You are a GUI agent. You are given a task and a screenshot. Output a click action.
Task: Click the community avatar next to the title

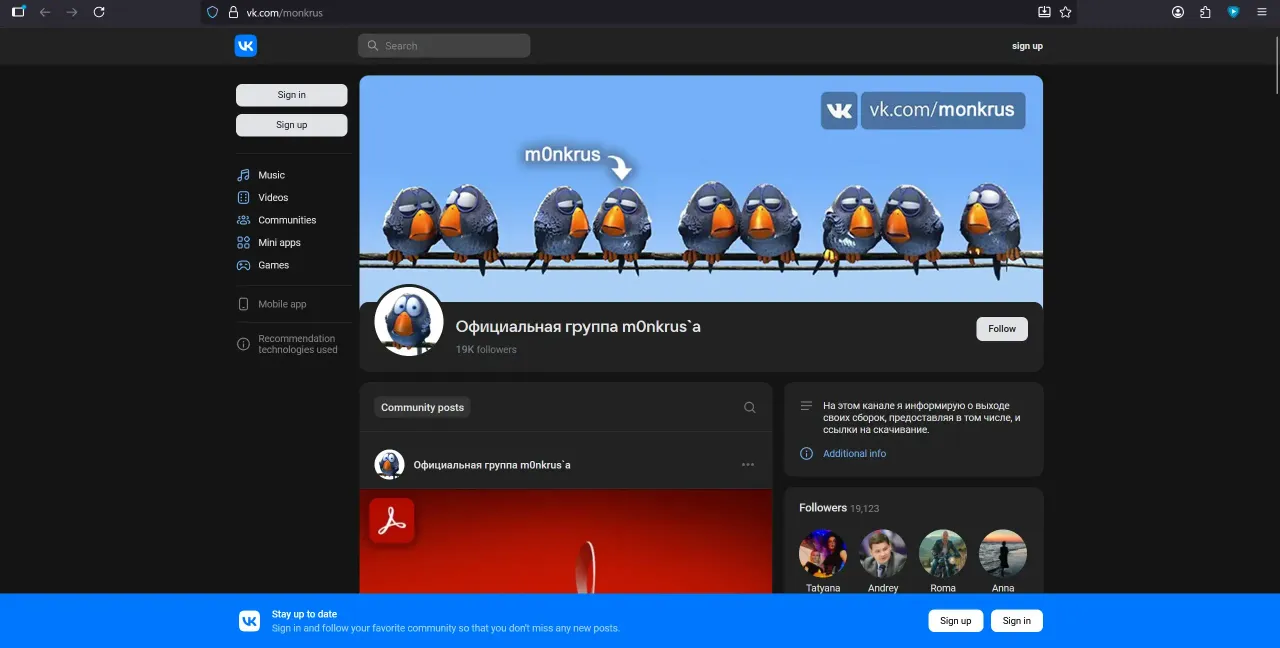(x=409, y=320)
